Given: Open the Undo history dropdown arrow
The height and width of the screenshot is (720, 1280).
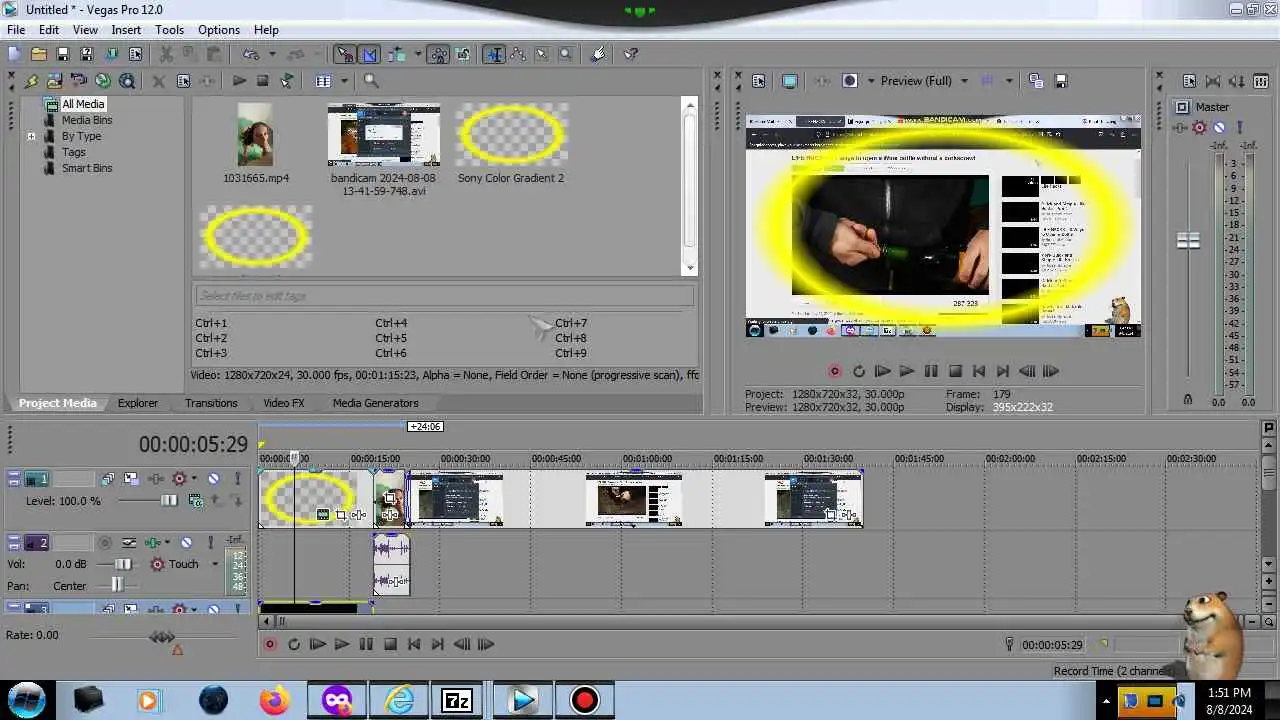Looking at the screenshot, I should (x=272, y=54).
